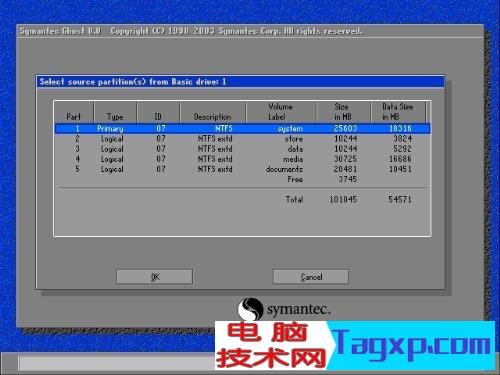Image resolution: width=500 pixels, height=375 pixels.
Task: Click the data size value 5292
Action: tap(402, 149)
